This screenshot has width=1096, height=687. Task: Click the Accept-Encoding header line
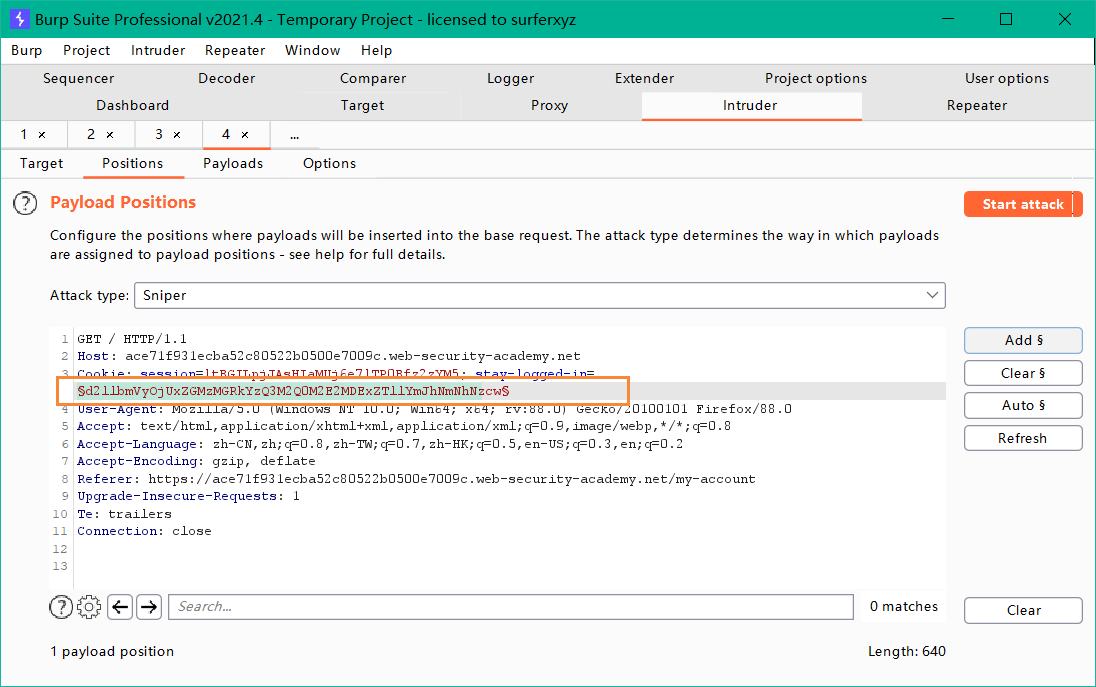(x=196, y=461)
